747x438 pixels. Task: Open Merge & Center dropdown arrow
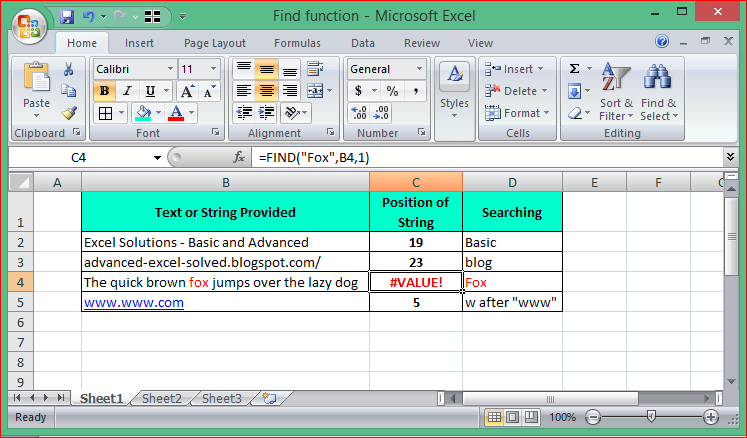click(330, 91)
